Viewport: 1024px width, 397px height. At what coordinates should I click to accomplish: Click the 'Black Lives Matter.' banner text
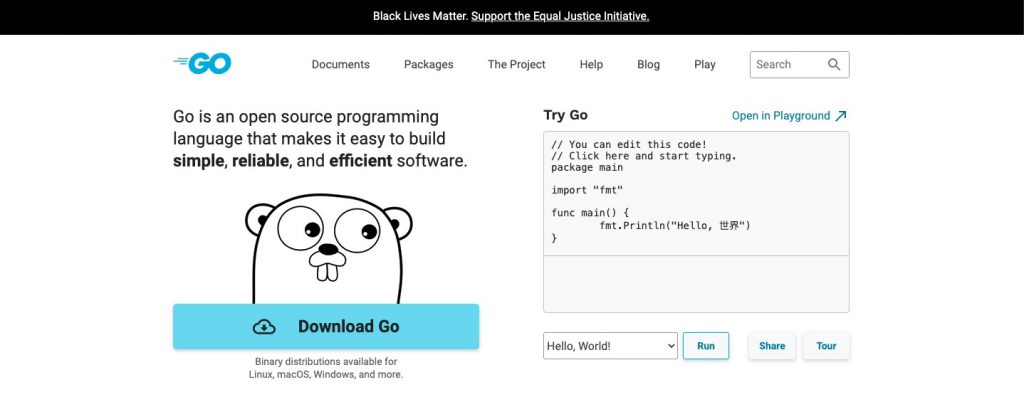click(421, 16)
